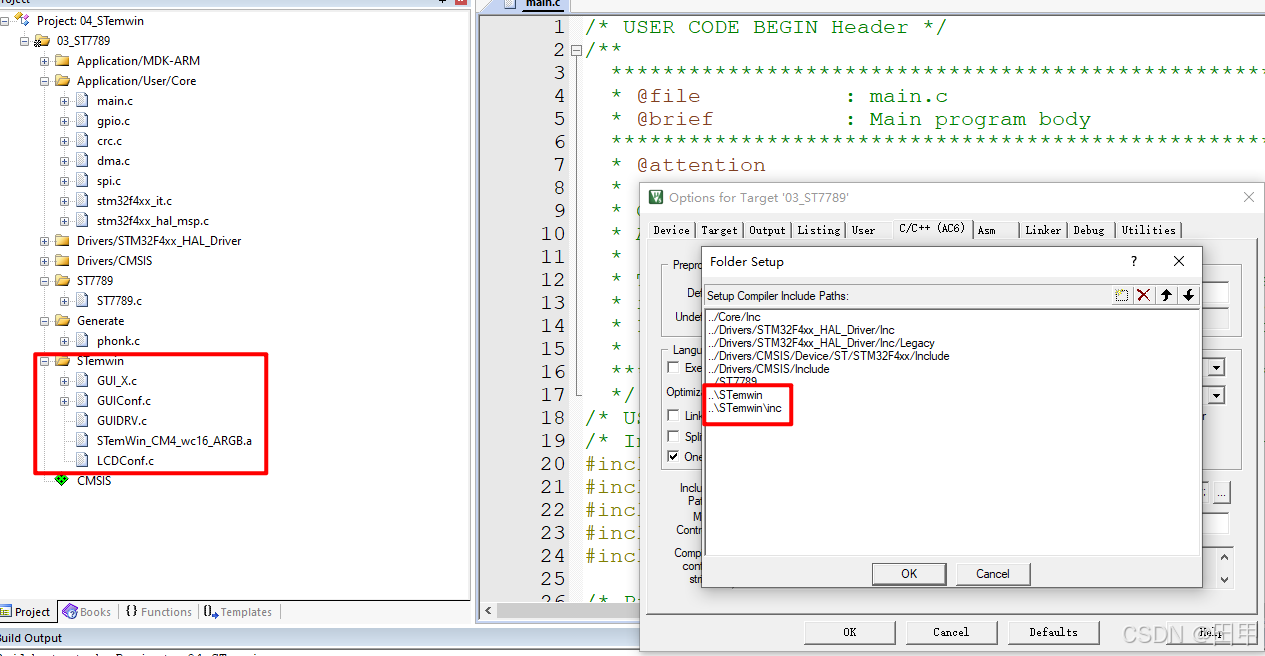Click the green CMSIS component icon
Viewport: 1265px width, 656px height.
(x=62, y=481)
